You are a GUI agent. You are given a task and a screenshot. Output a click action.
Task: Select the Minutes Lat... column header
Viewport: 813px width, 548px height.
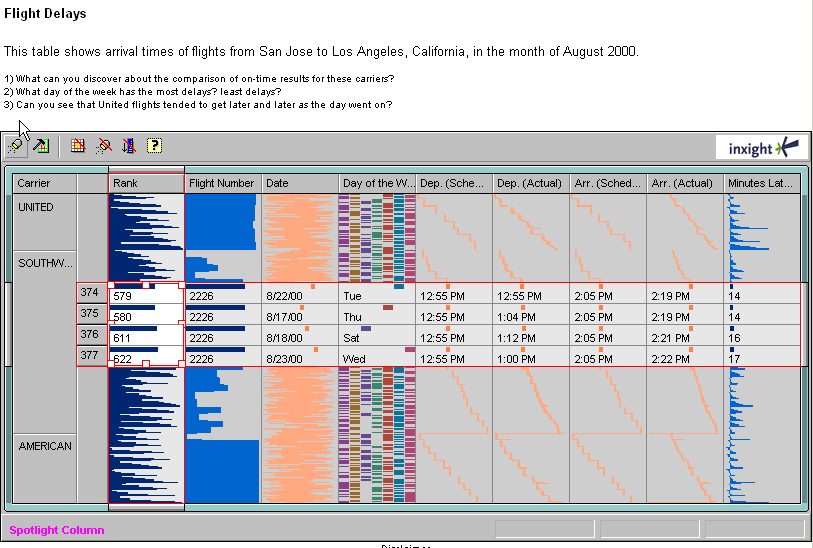[762, 183]
